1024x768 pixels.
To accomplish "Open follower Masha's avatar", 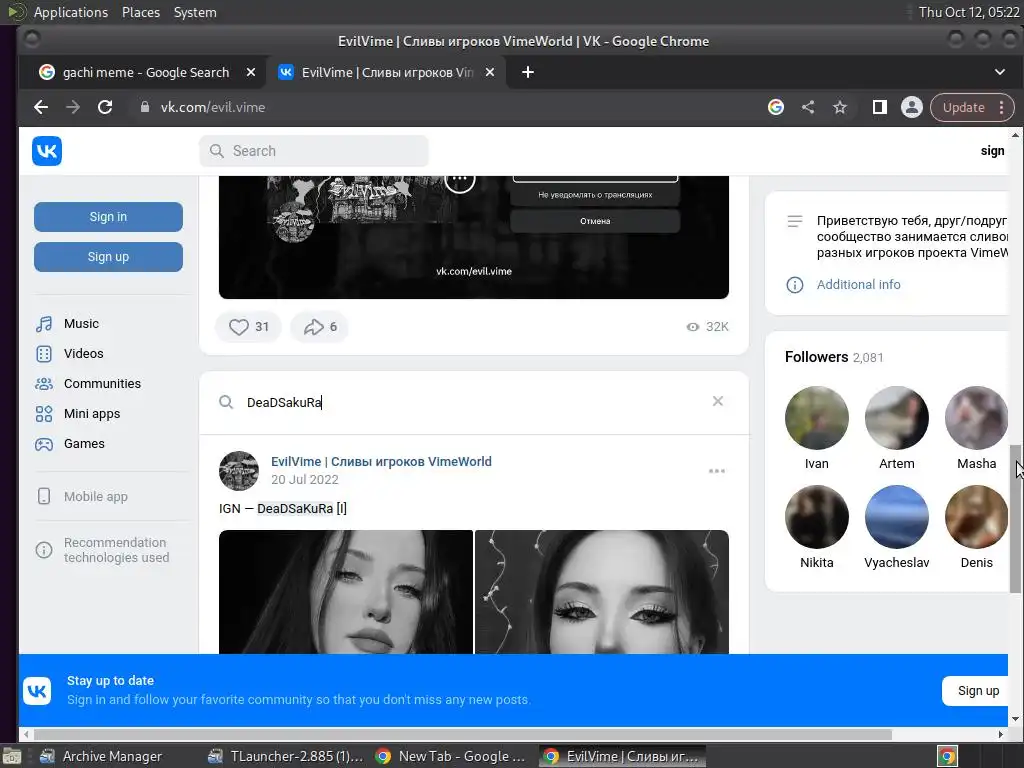I will (x=976, y=418).
